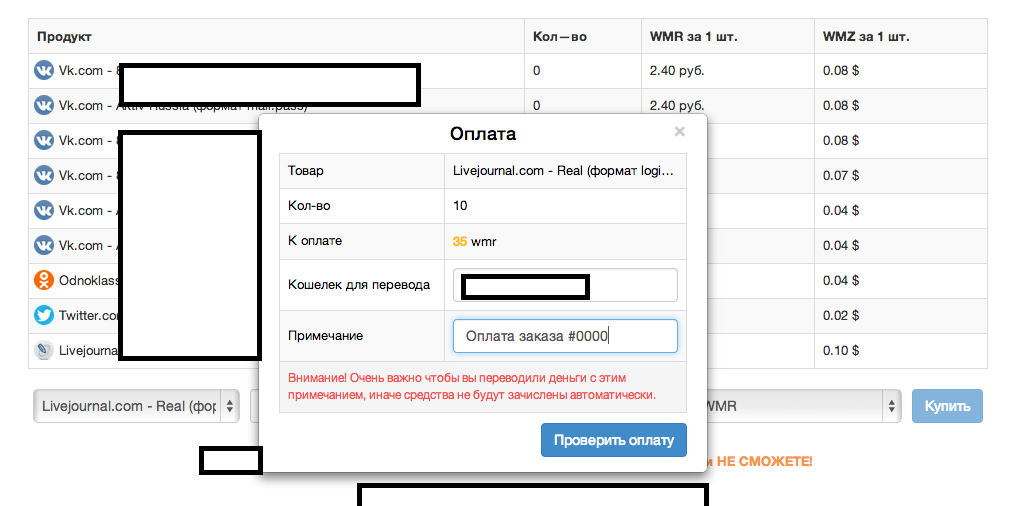1009x506 pixels.
Task: Click the Livejournal.com - Real product value in dialog
Action: coord(563,171)
